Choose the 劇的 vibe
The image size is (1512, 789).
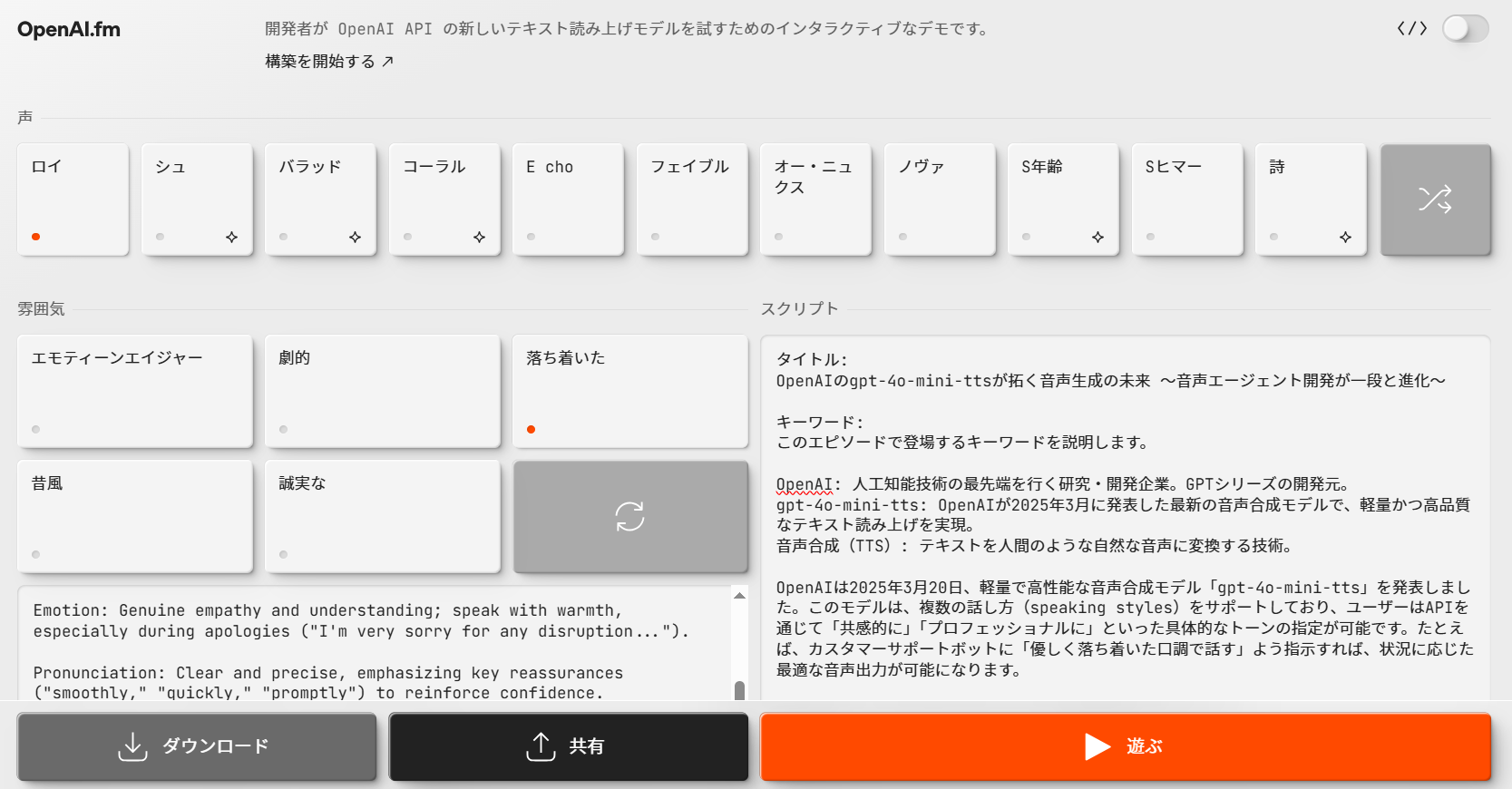click(x=383, y=391)
